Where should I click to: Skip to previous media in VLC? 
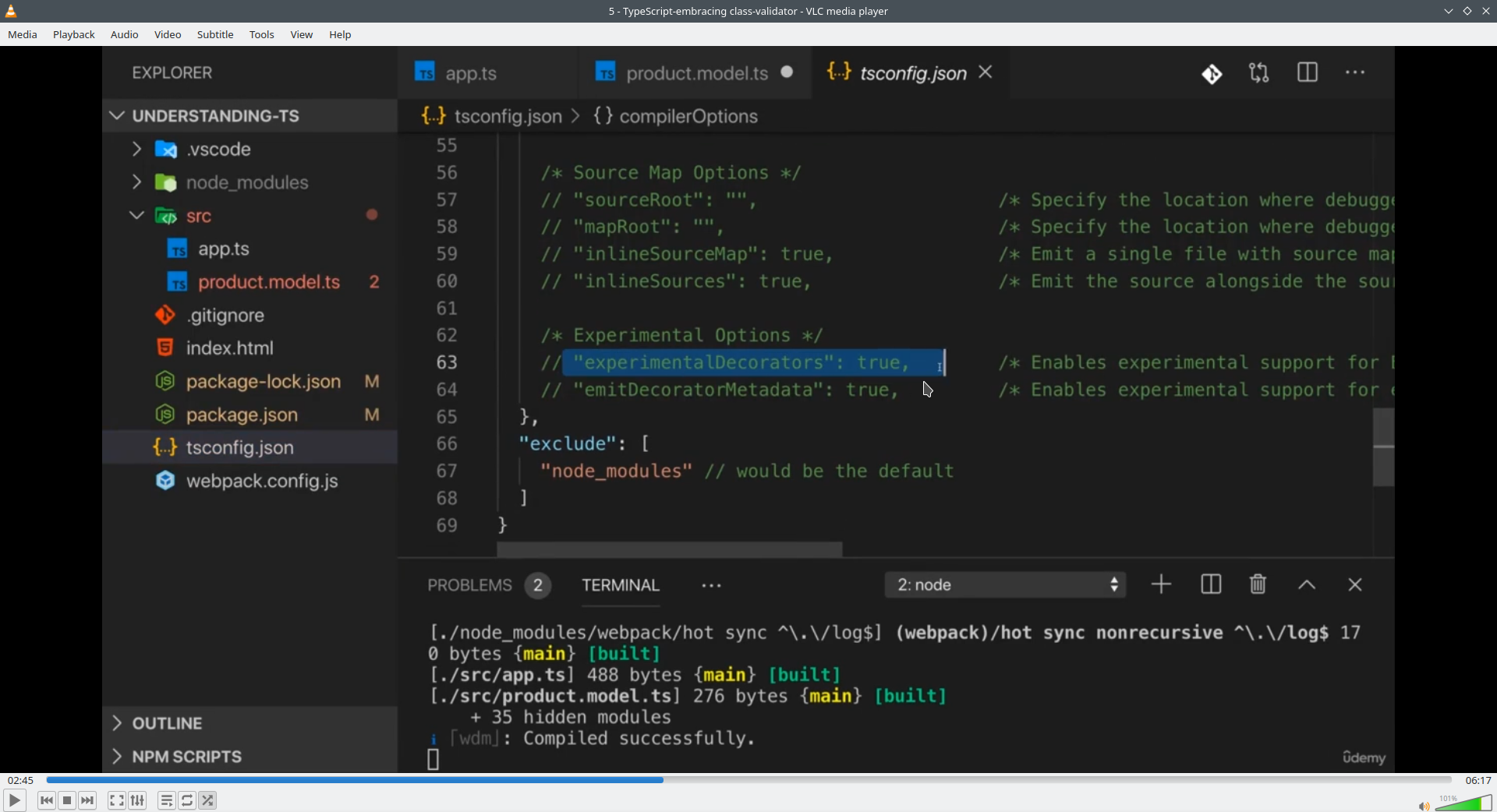(47, 800)
